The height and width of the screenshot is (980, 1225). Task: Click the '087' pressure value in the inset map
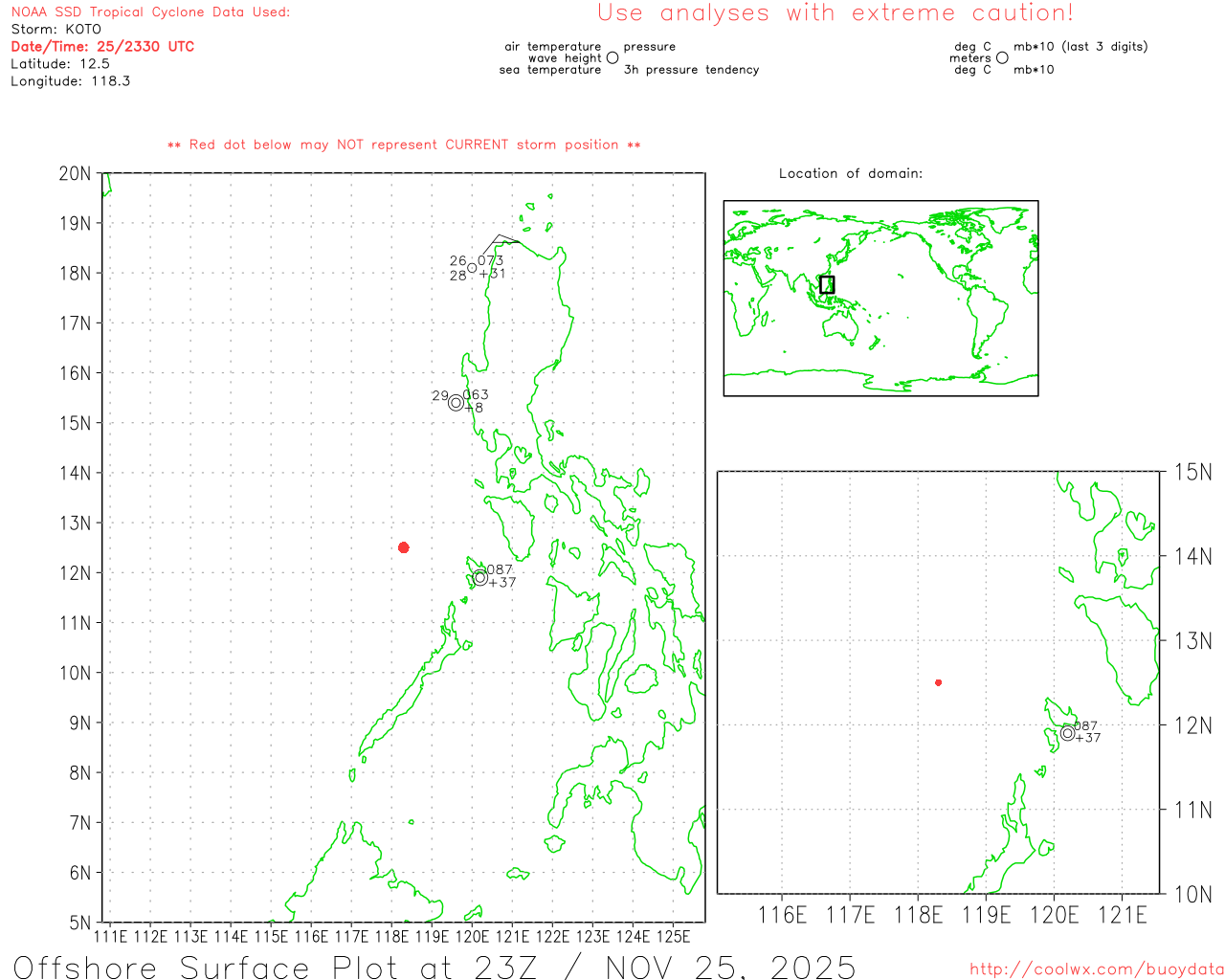point(1086,726)
